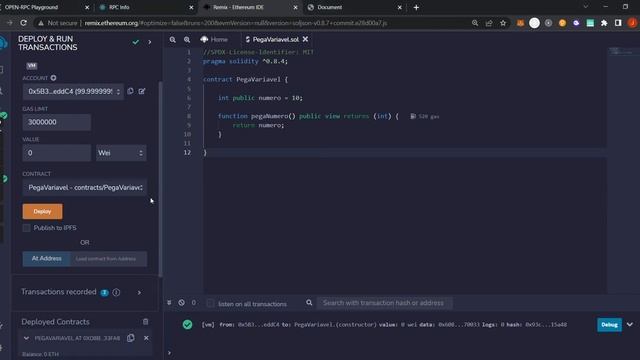Click the browser zoom magnifier icon
This screenshot has width=640, height=360.
coord(475,23)
